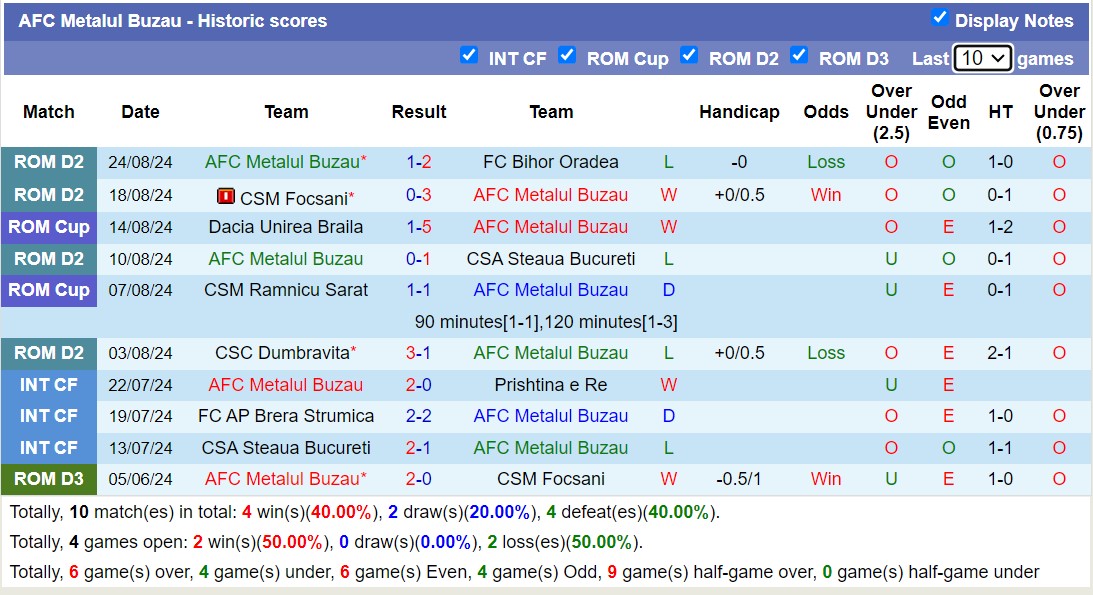Open CSC Dumbravita team link
Viewport: 1093px width, 595px height.
pyautogui.click(x=282, y=353)
